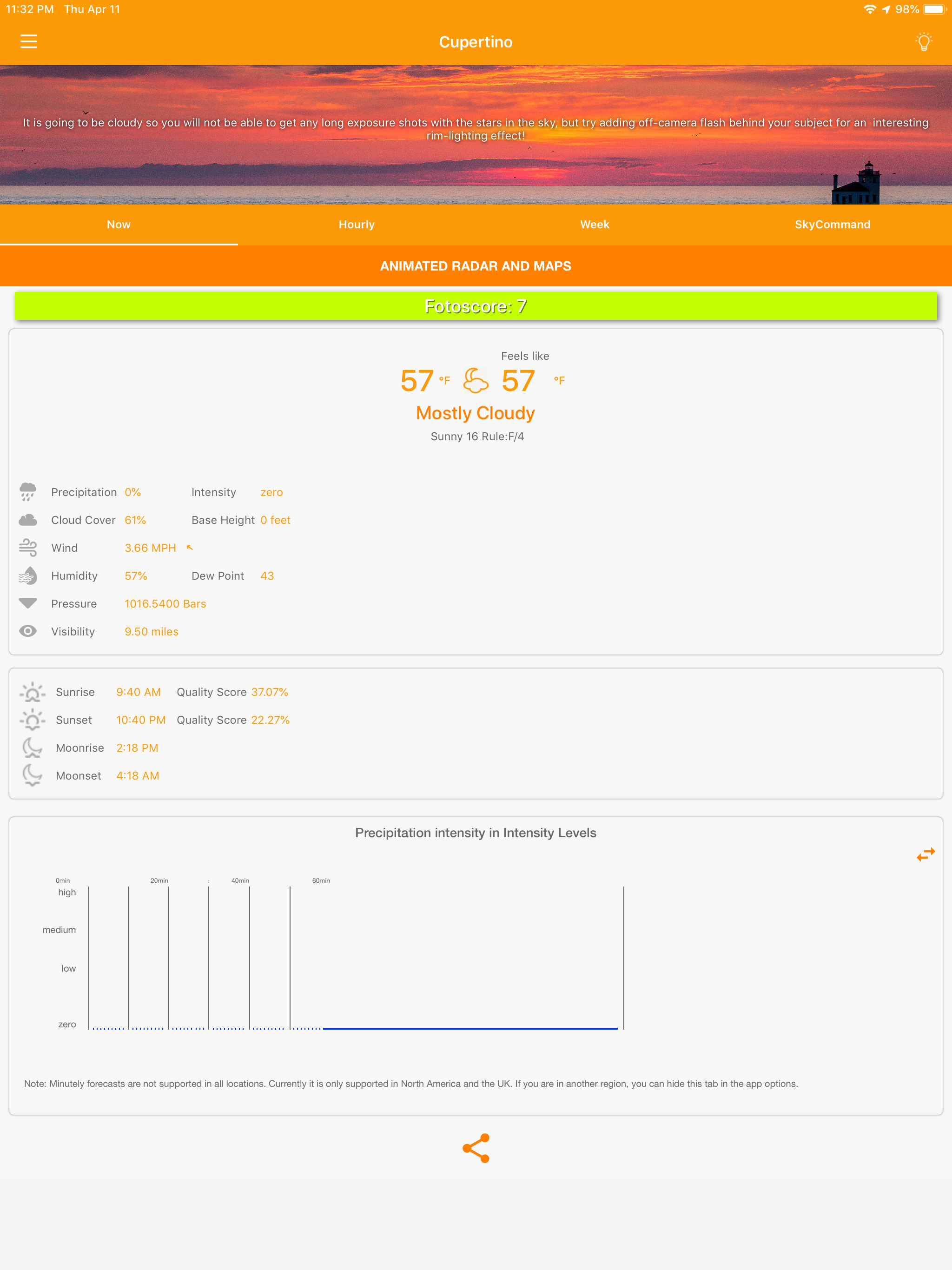The width and height of the screenshot is (952, 1270).
Task: Tap the Fotoscore 7 bar
Action: (476, 306)
